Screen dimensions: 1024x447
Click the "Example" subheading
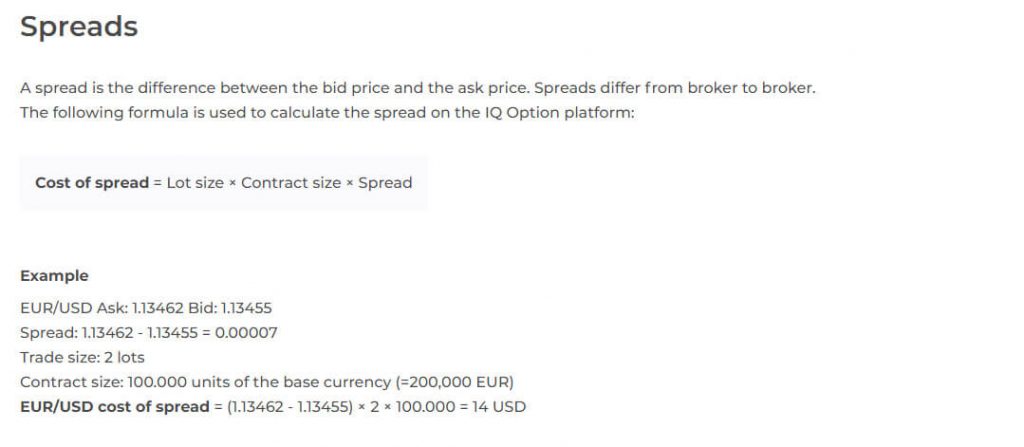click(54, 276)
